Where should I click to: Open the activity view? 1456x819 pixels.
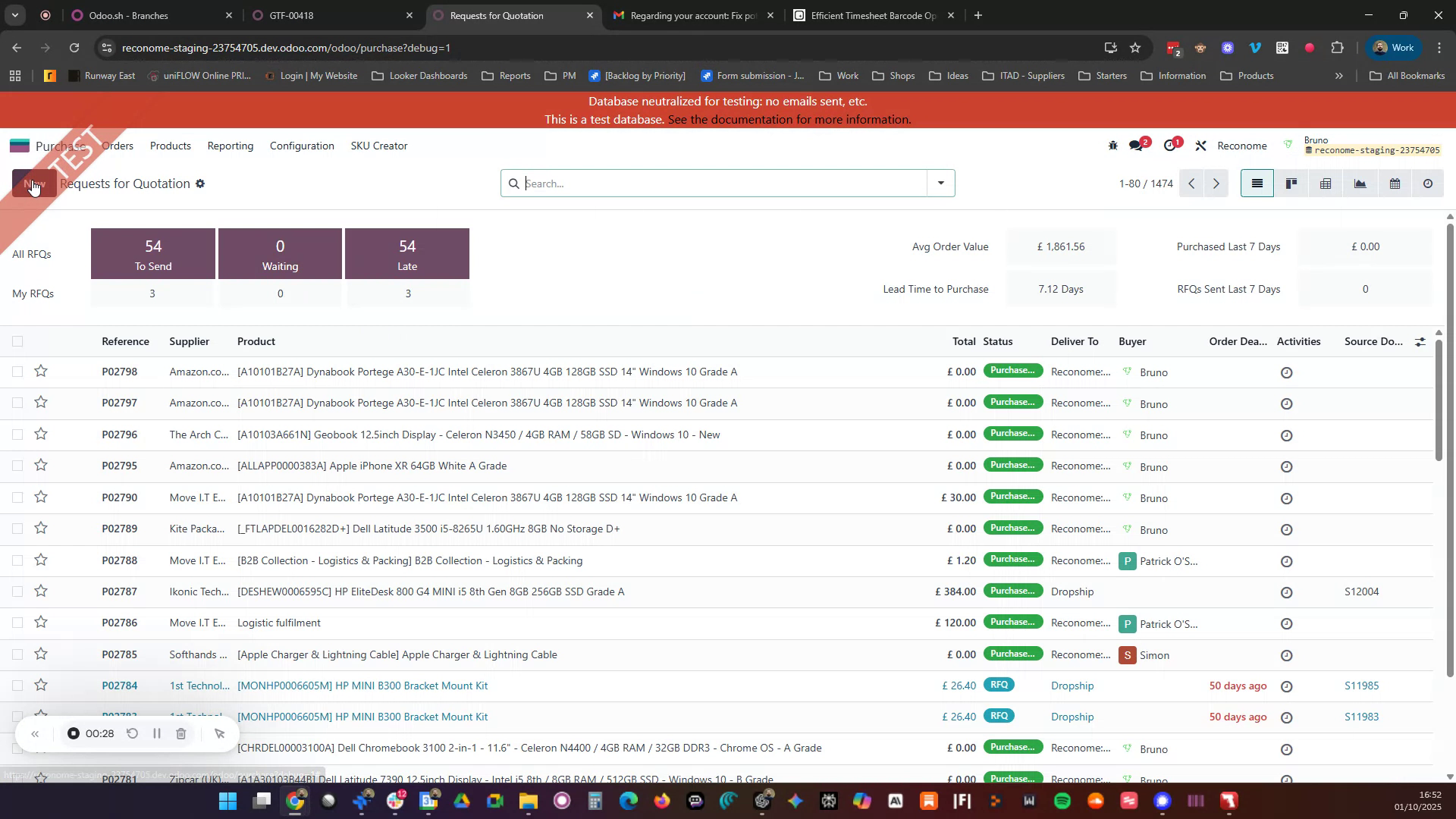(1428, 183)
